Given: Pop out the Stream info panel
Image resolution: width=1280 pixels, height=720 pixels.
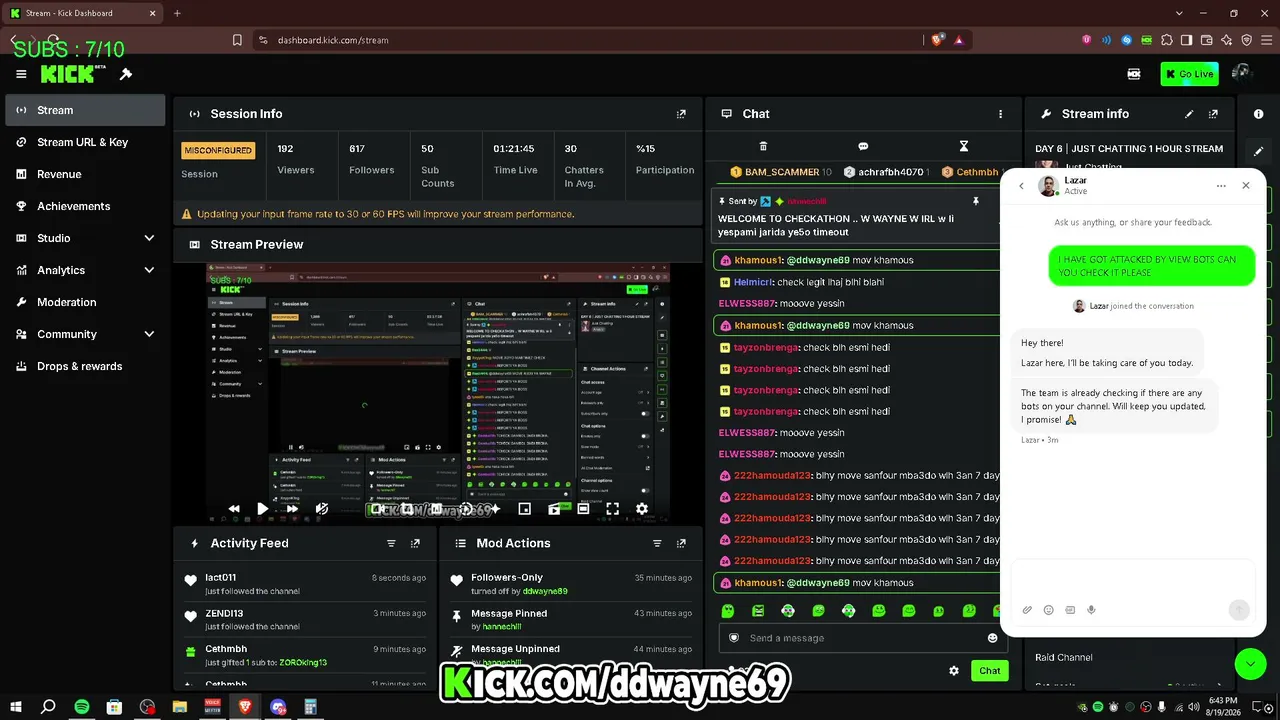Looking at the screenshot, I should click(1213, 114).
